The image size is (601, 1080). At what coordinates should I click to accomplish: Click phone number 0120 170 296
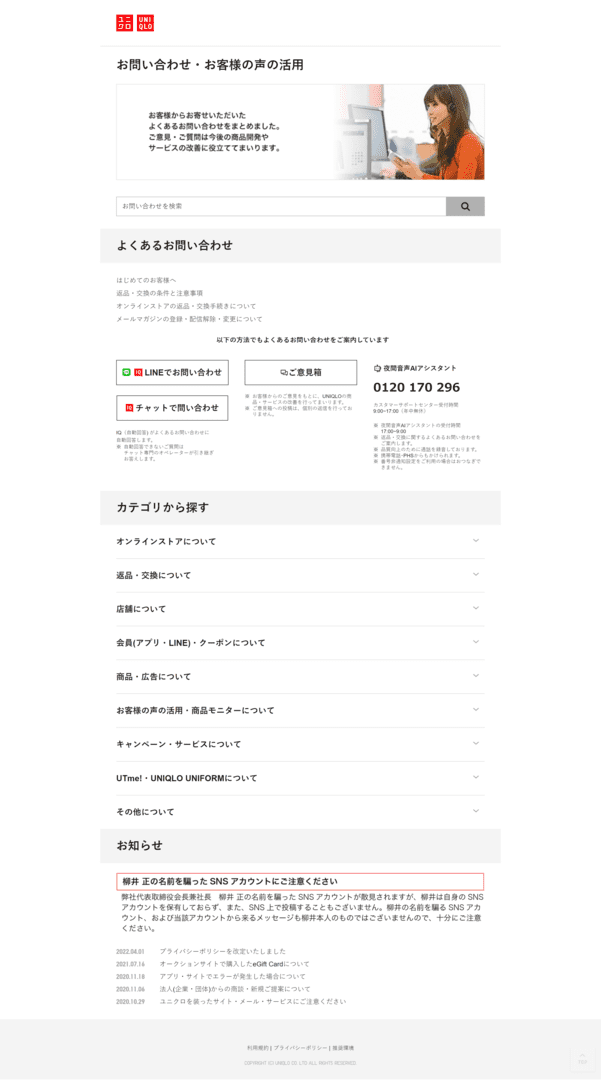417,388
